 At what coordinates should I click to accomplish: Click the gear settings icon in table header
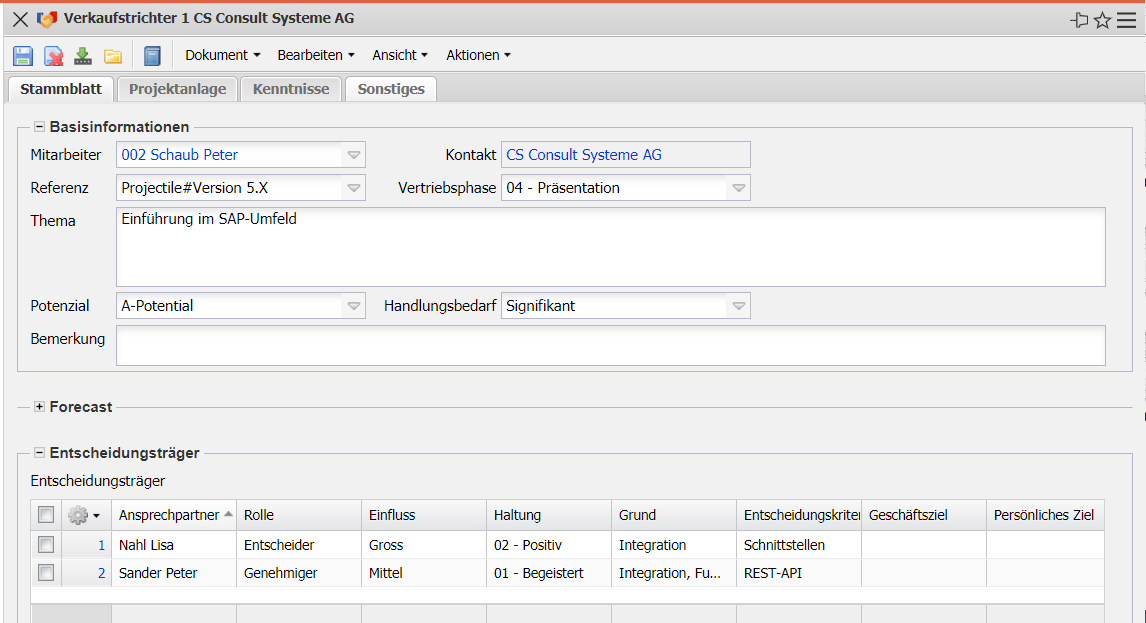tap(79, 515)
